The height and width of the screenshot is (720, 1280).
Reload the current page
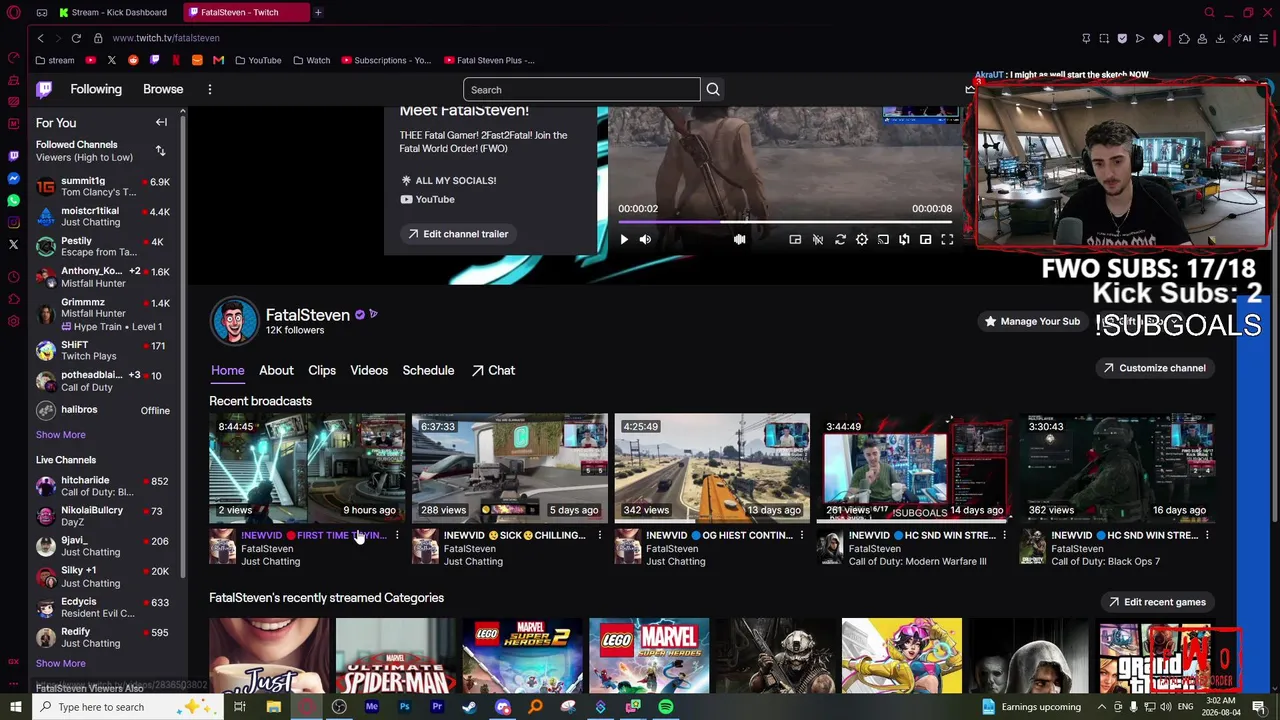(76, 38)
